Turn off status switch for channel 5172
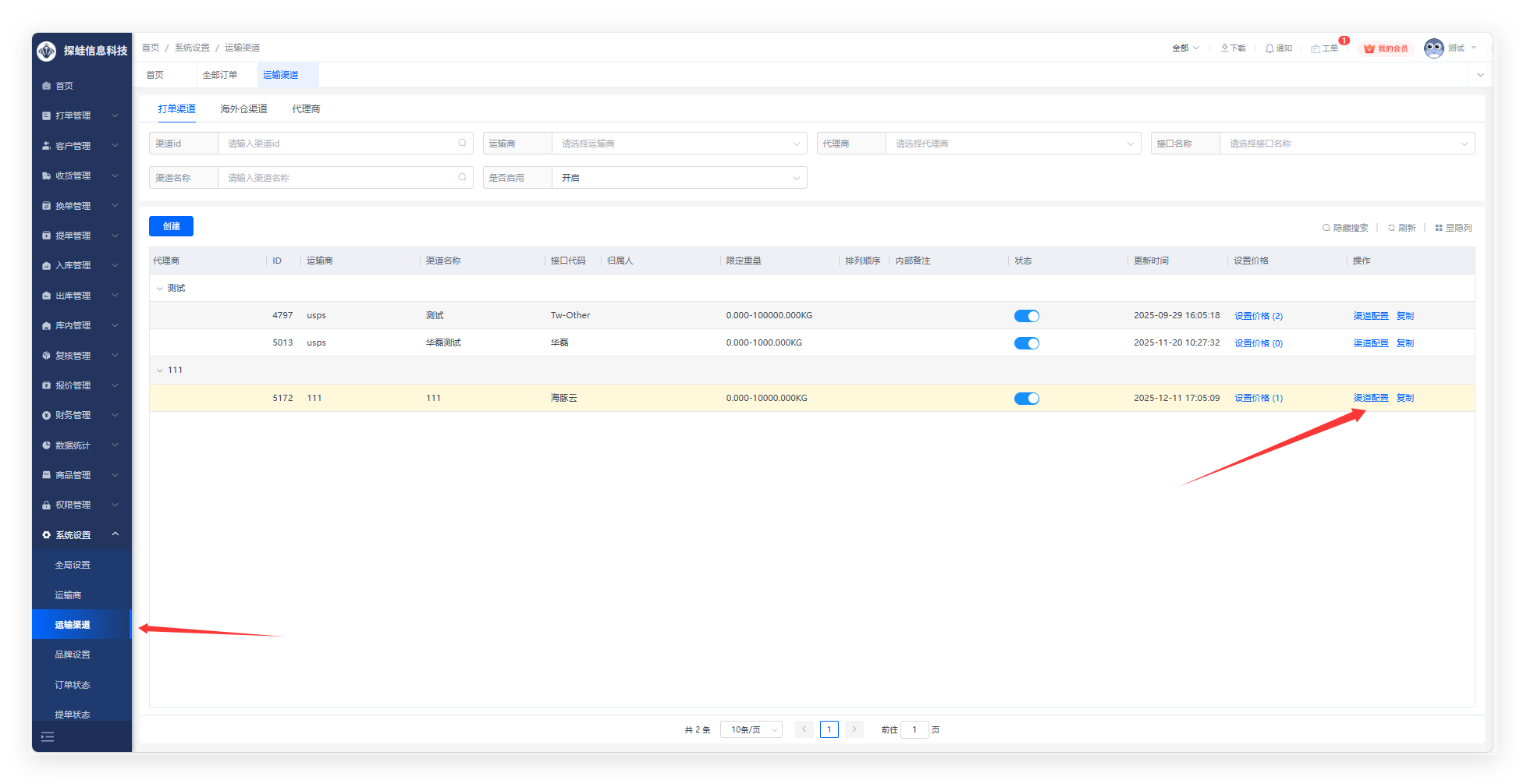The width and height of the screenshot is (1527, 784). tap(1026, 399)
